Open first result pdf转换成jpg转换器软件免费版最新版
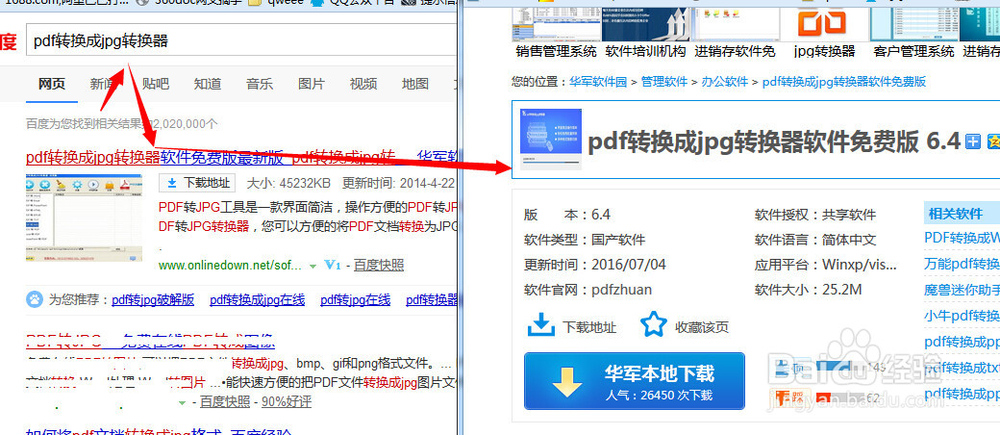 pos(155,157)
